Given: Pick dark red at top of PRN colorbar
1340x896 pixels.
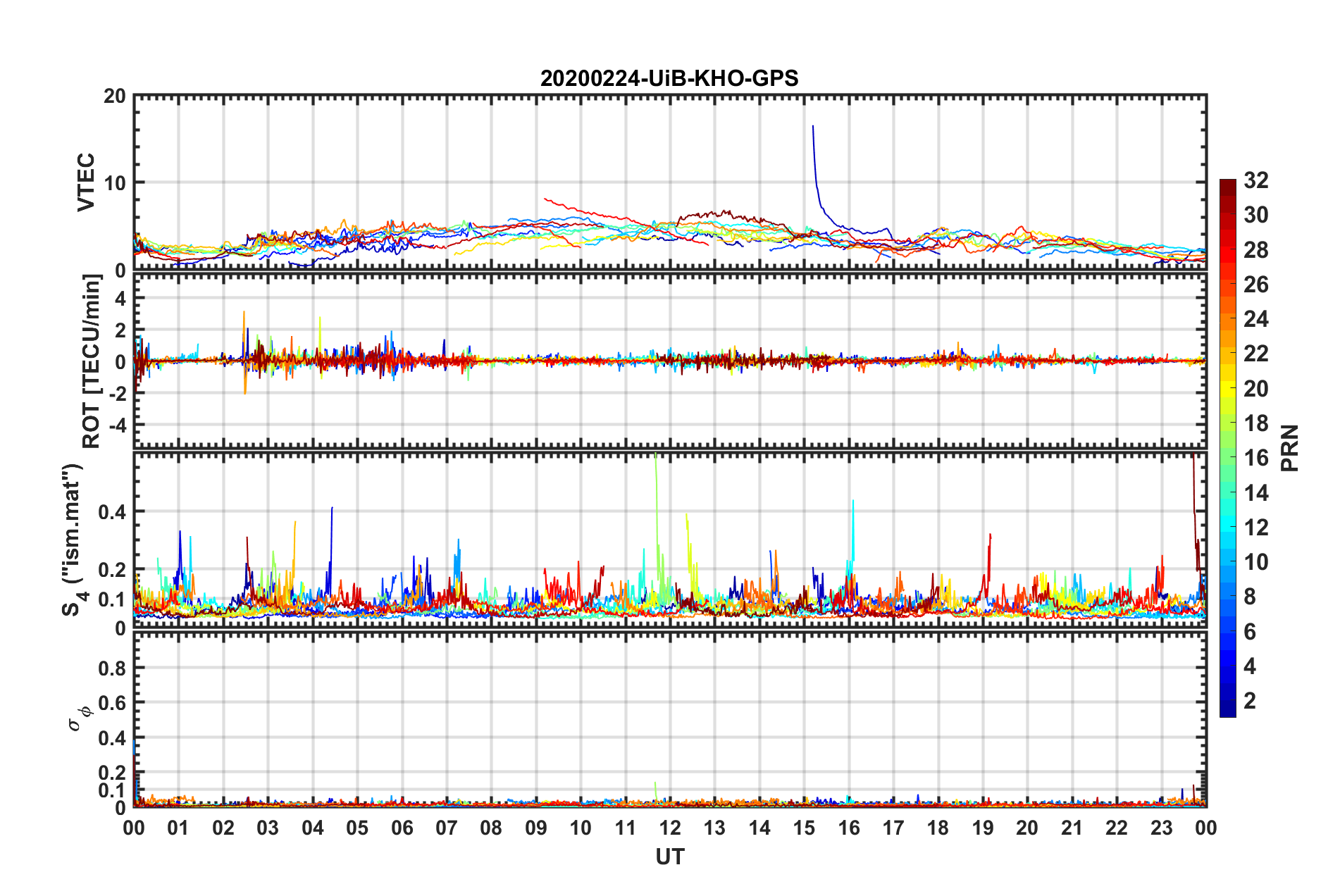Looking at the screenshot, I should click(1227, 185).
